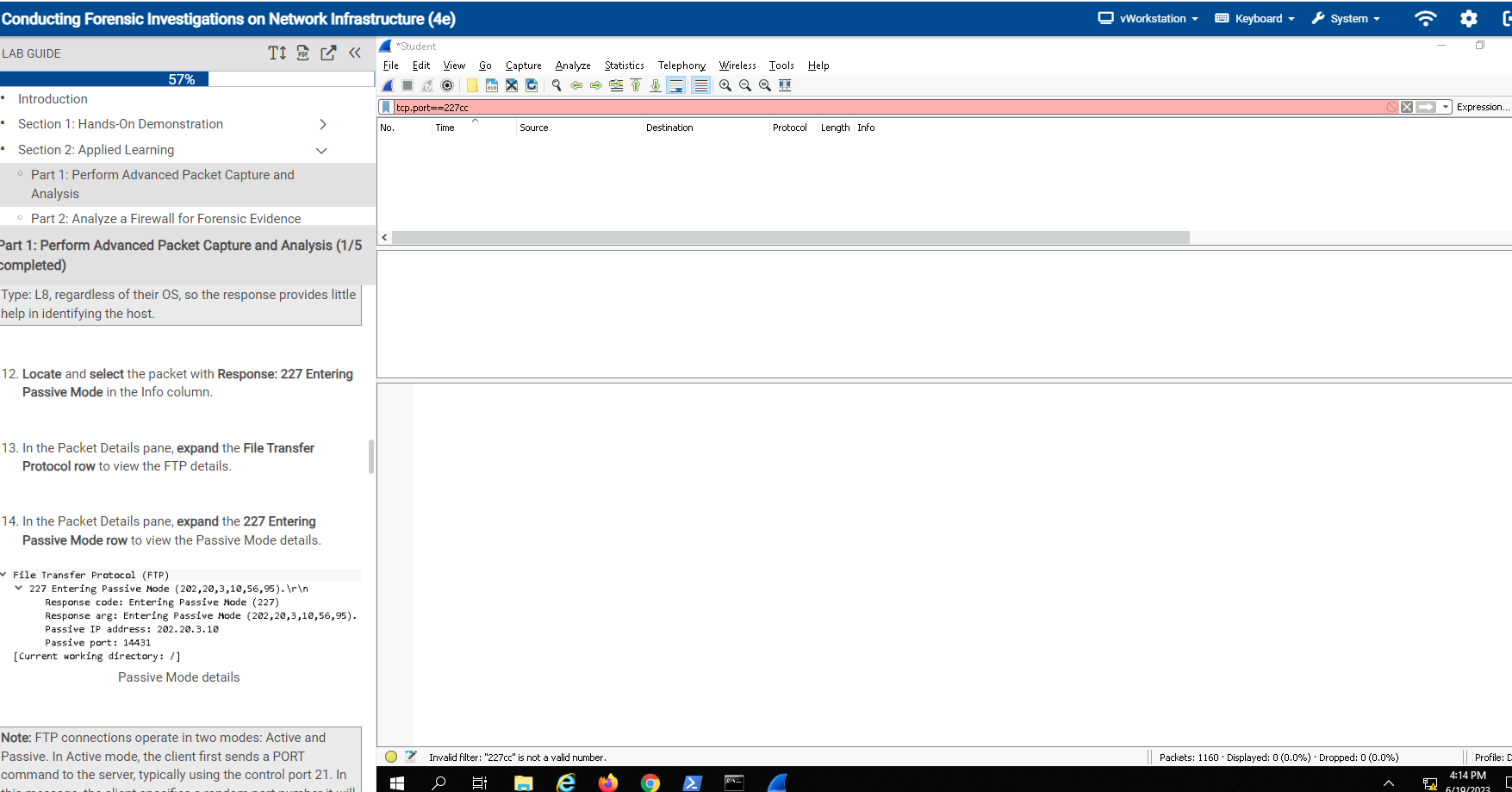
Task: Open Keyboard dropdown menu
Action: pos(1254,18)
